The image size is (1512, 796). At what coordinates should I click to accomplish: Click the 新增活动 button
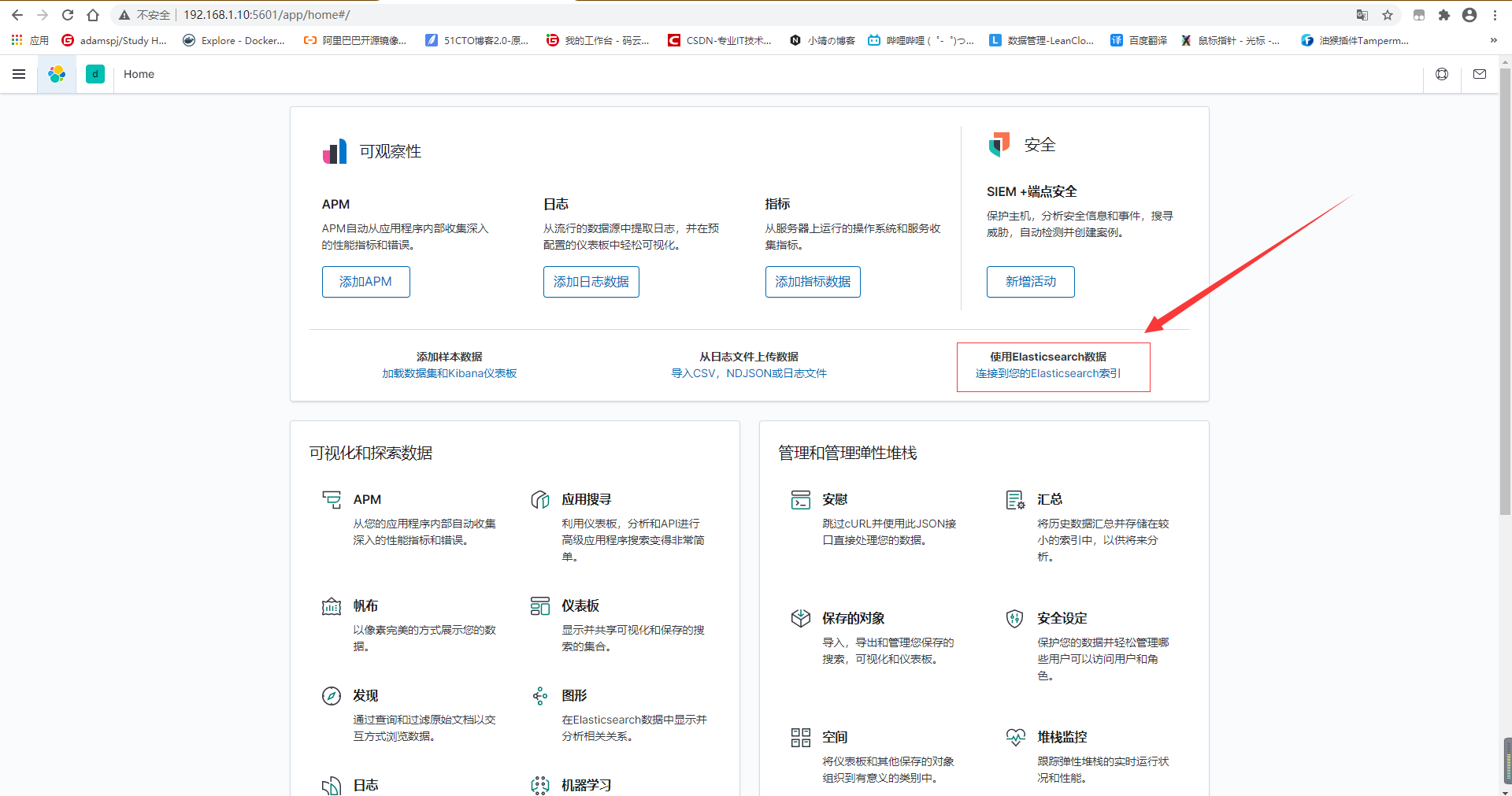click(1030, 282)
